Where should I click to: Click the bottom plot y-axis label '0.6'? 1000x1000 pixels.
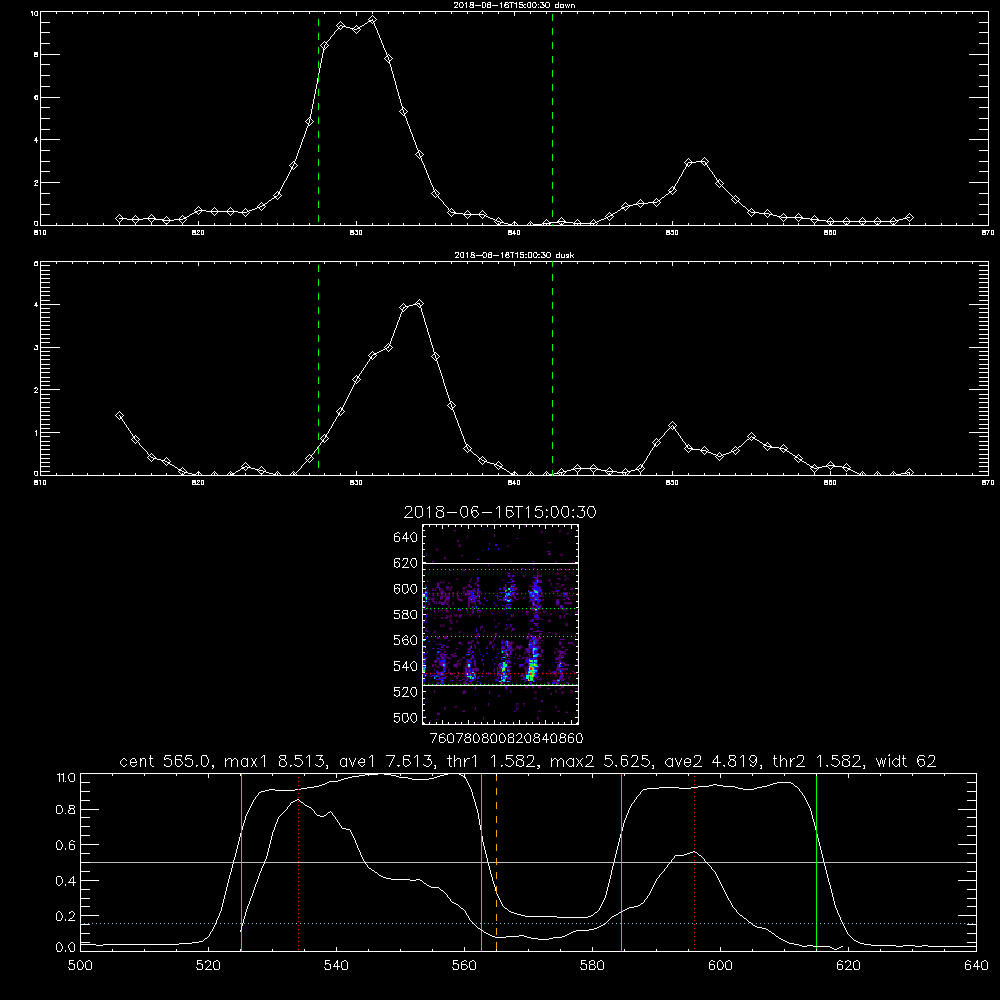coord(66,845)
